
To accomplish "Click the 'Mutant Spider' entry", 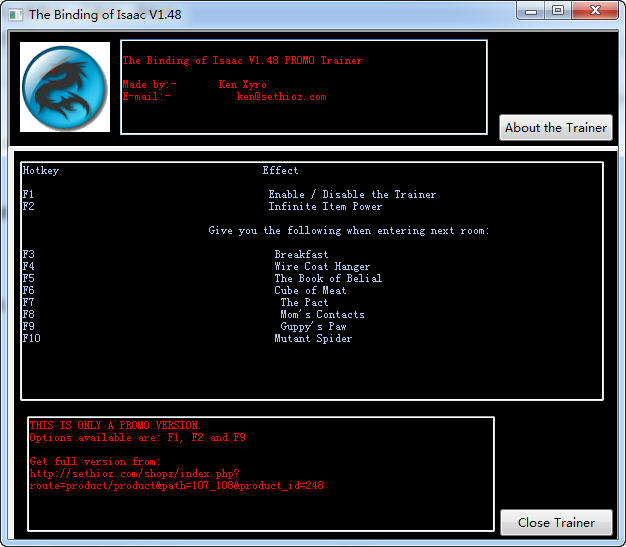I will point(313,338).
